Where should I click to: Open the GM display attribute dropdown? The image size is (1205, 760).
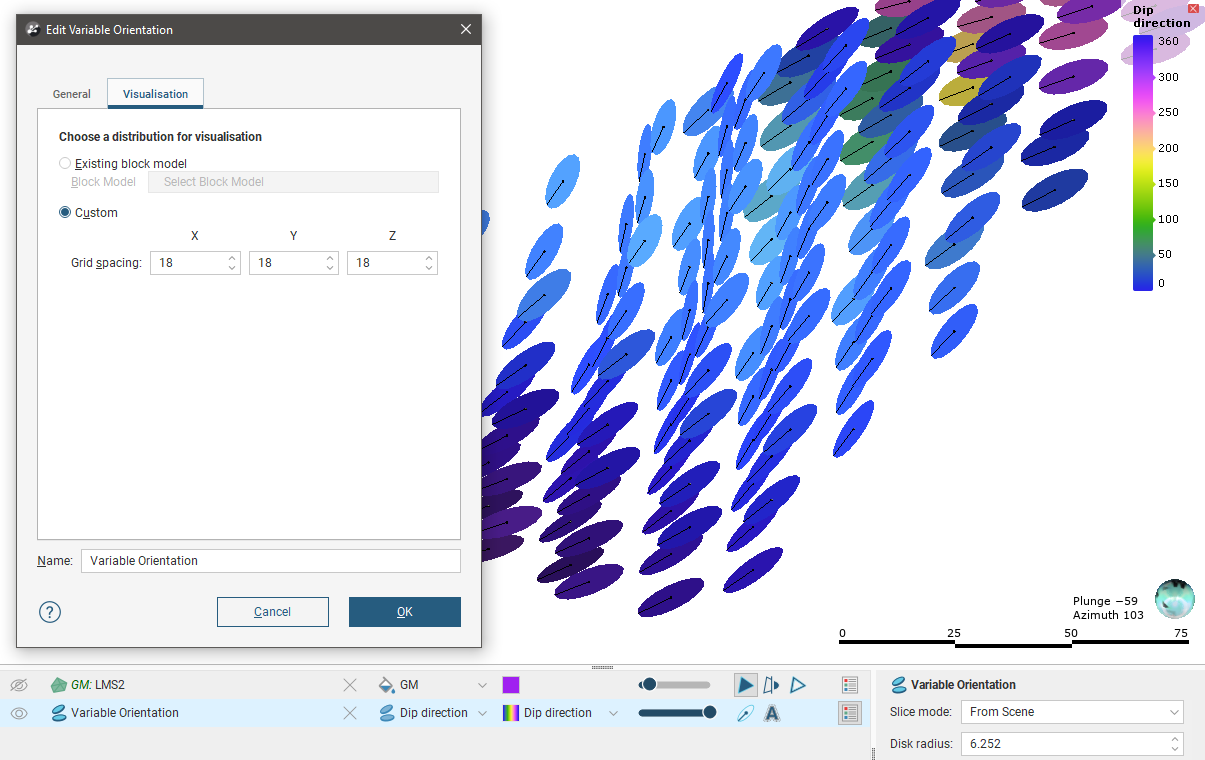click(x=482, y=685)
